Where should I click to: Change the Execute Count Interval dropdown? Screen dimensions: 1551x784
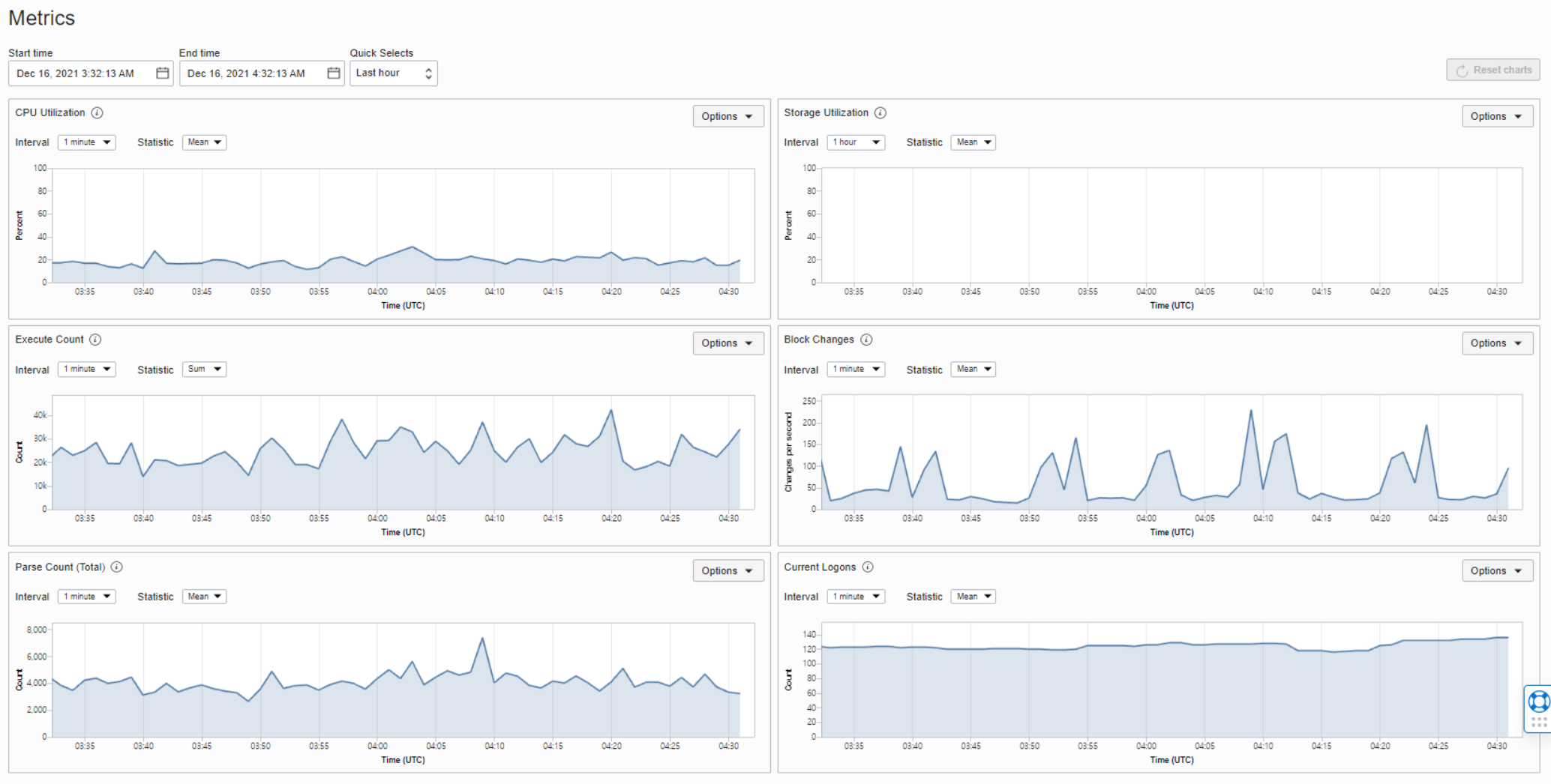[87, 370]
